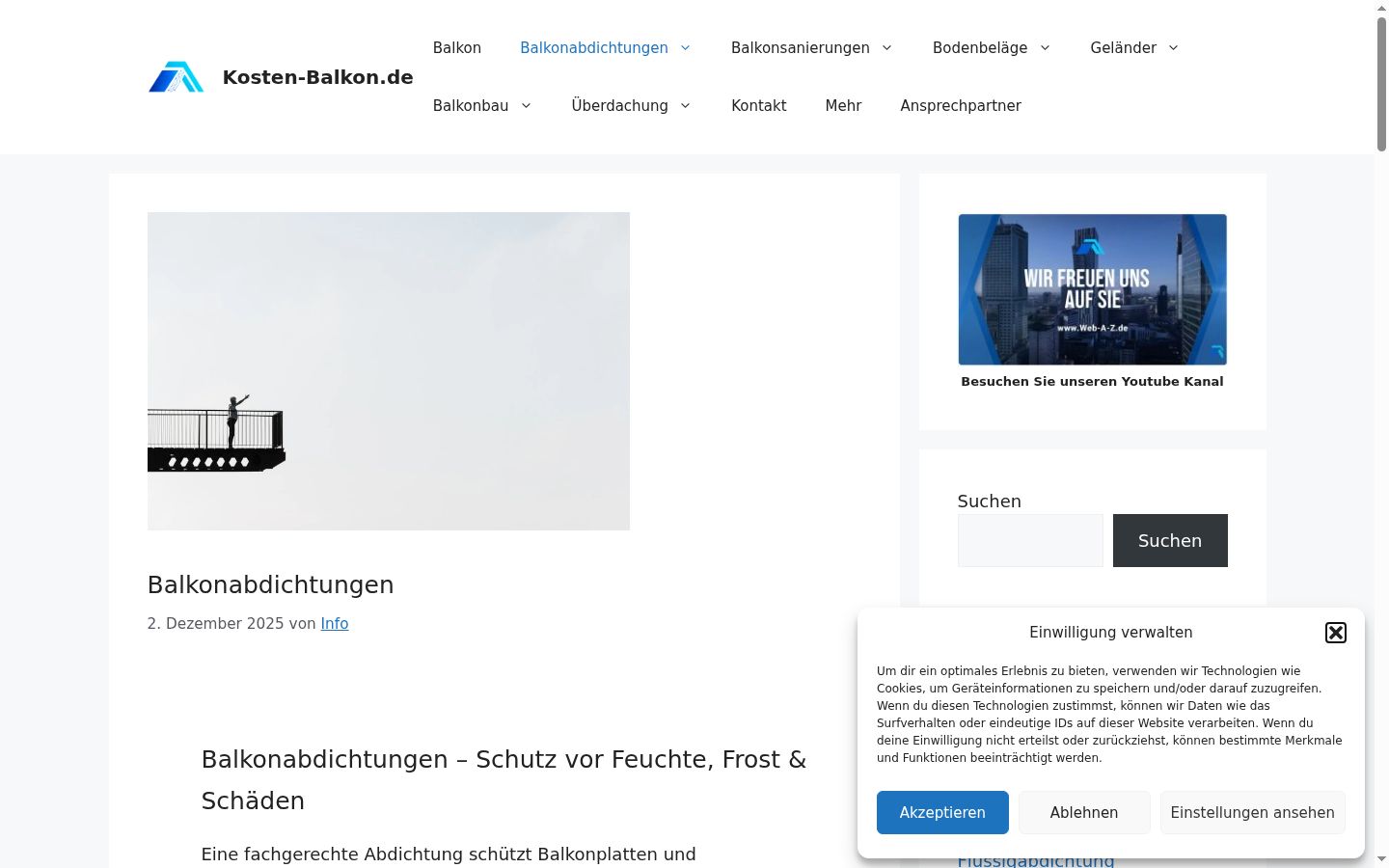Open the Balkonbau menu item
The width and height of the screenshot is (1389, 868).
click(x=471, y=105)
